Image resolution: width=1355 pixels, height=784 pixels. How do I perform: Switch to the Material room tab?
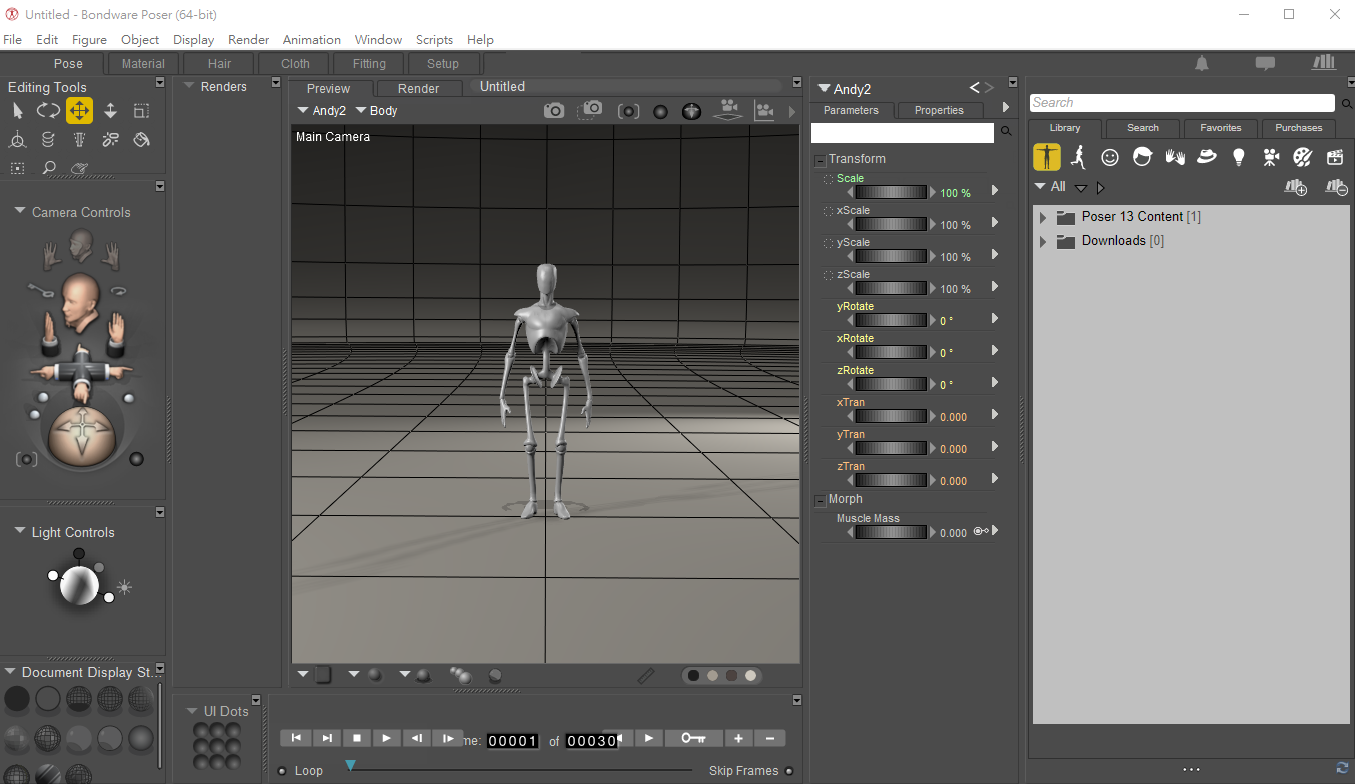tap(143, 64)
